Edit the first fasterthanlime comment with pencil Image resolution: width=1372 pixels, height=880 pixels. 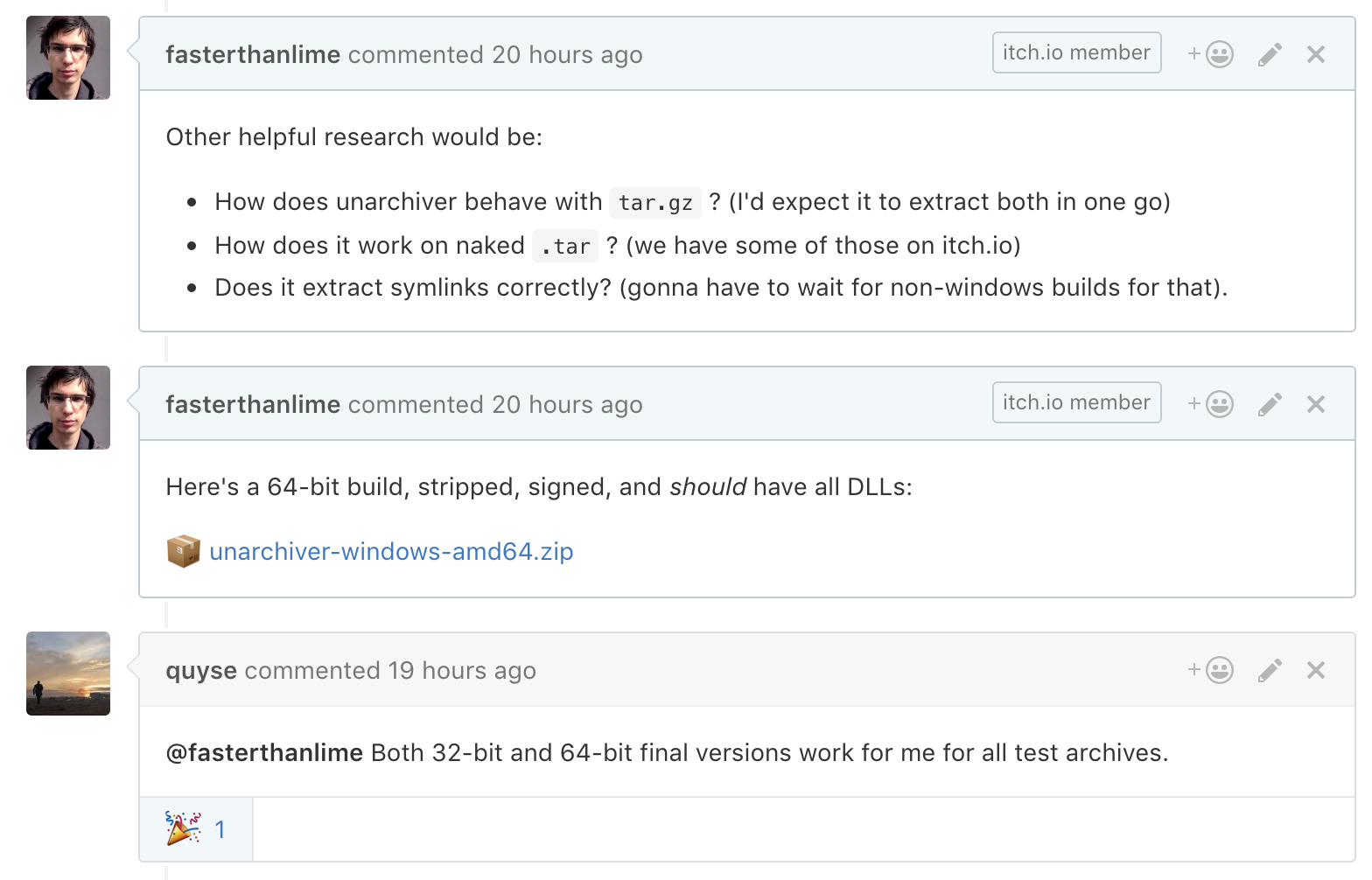pos(1270,54)
